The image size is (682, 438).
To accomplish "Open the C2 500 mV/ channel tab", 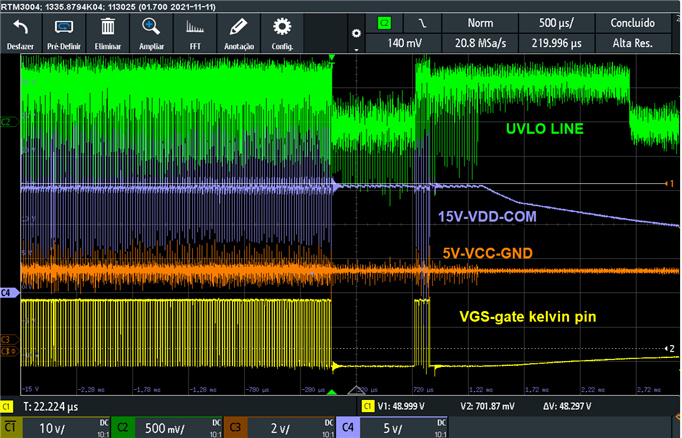I will [x=167, y=428].
